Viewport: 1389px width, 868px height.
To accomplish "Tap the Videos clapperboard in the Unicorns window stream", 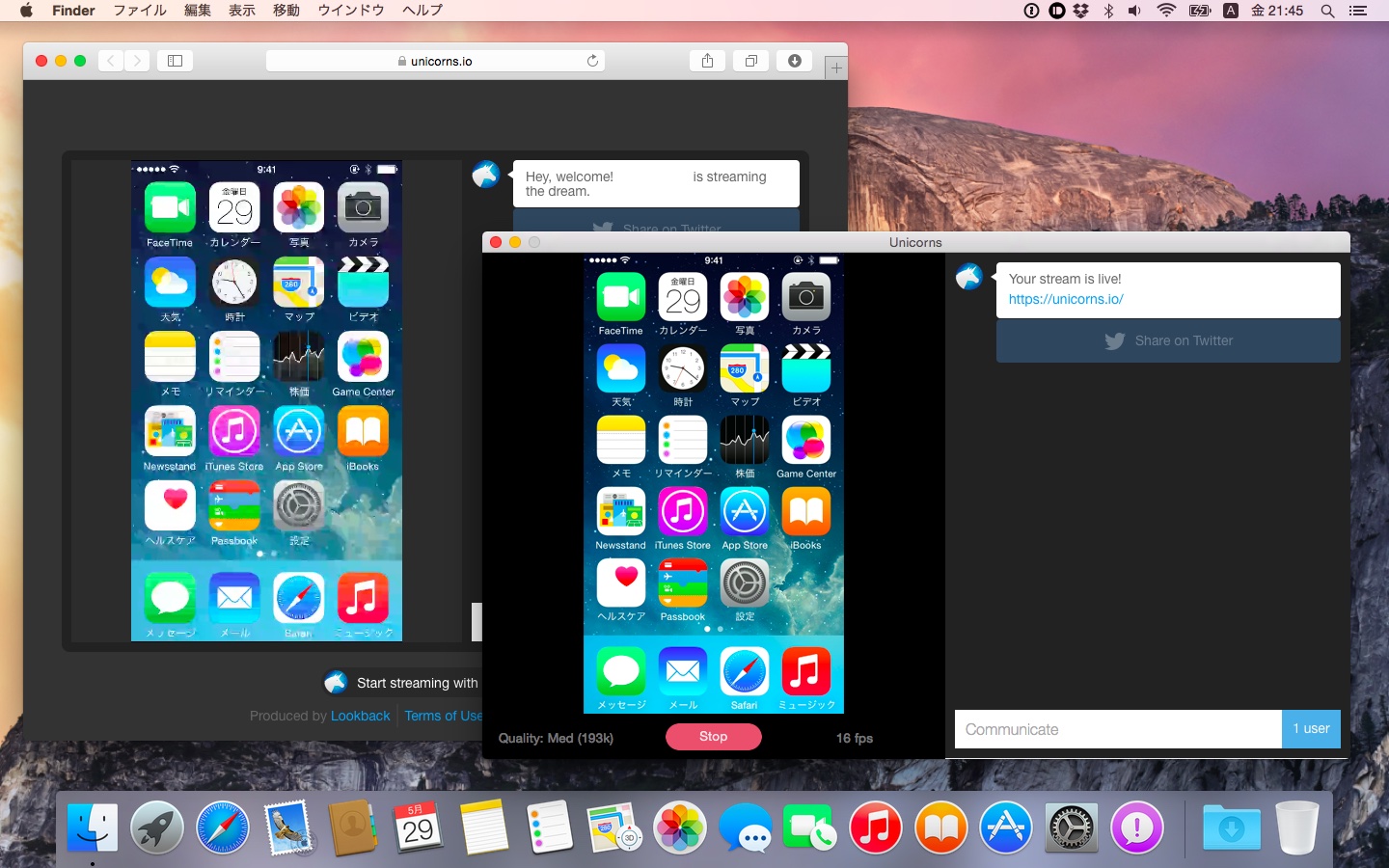I will point(806,368).
